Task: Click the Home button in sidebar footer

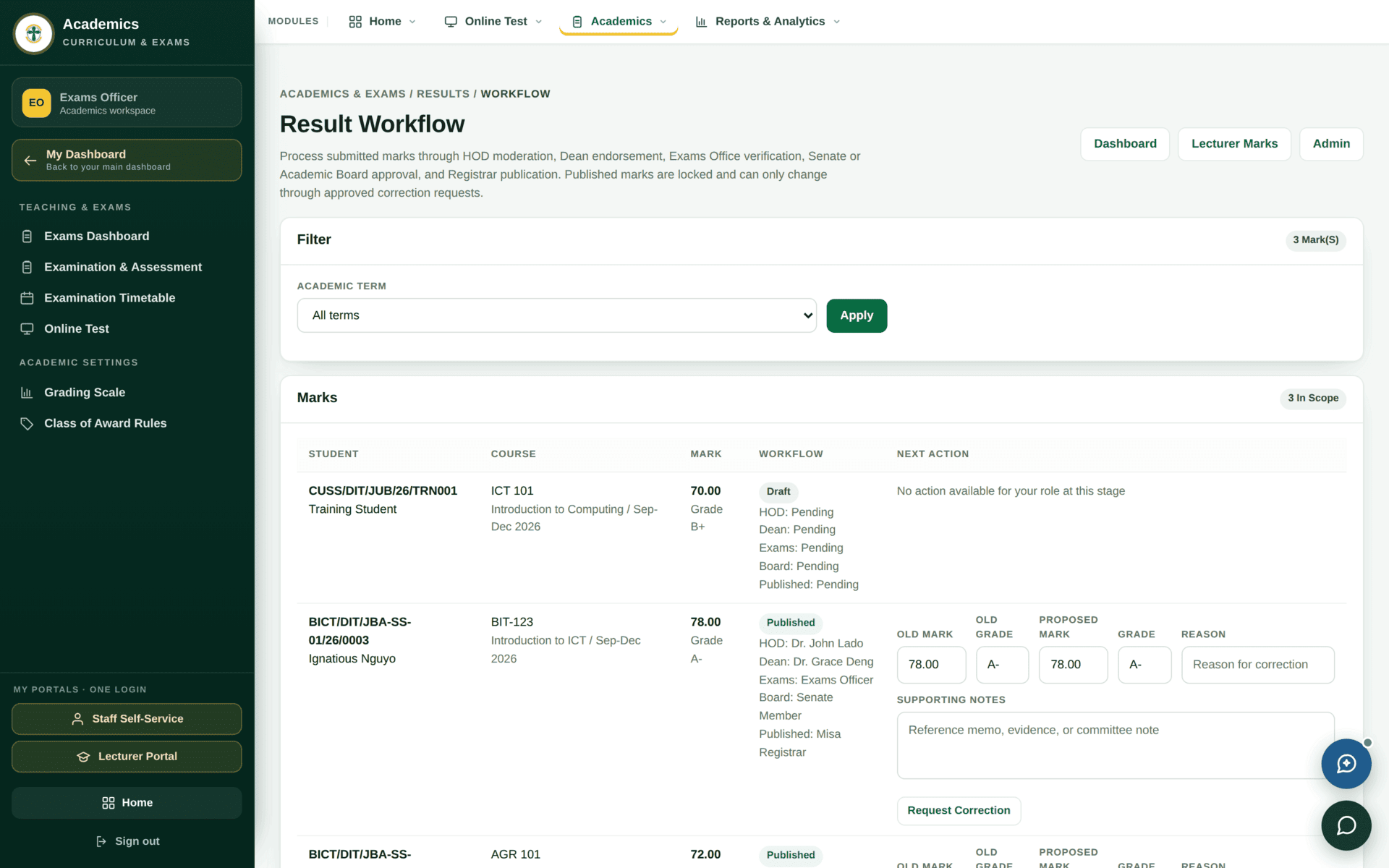Action: coord(127,803)
